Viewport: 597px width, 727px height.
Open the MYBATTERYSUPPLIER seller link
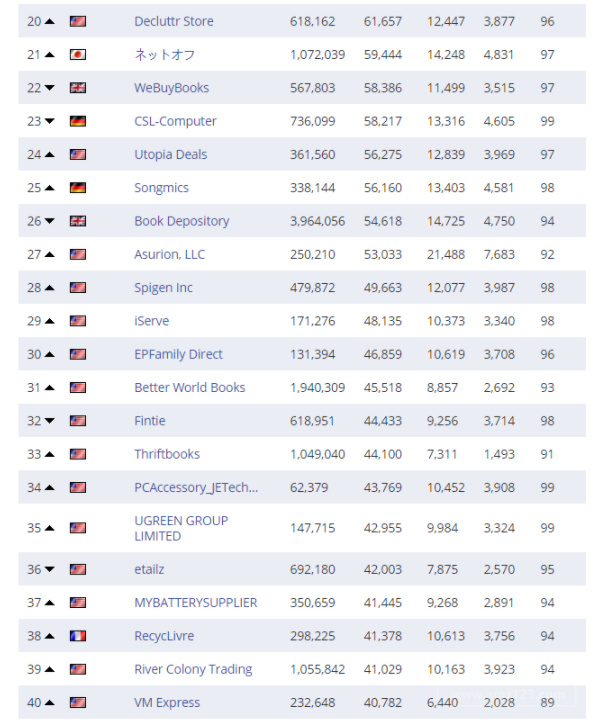[x=196, y=603]
